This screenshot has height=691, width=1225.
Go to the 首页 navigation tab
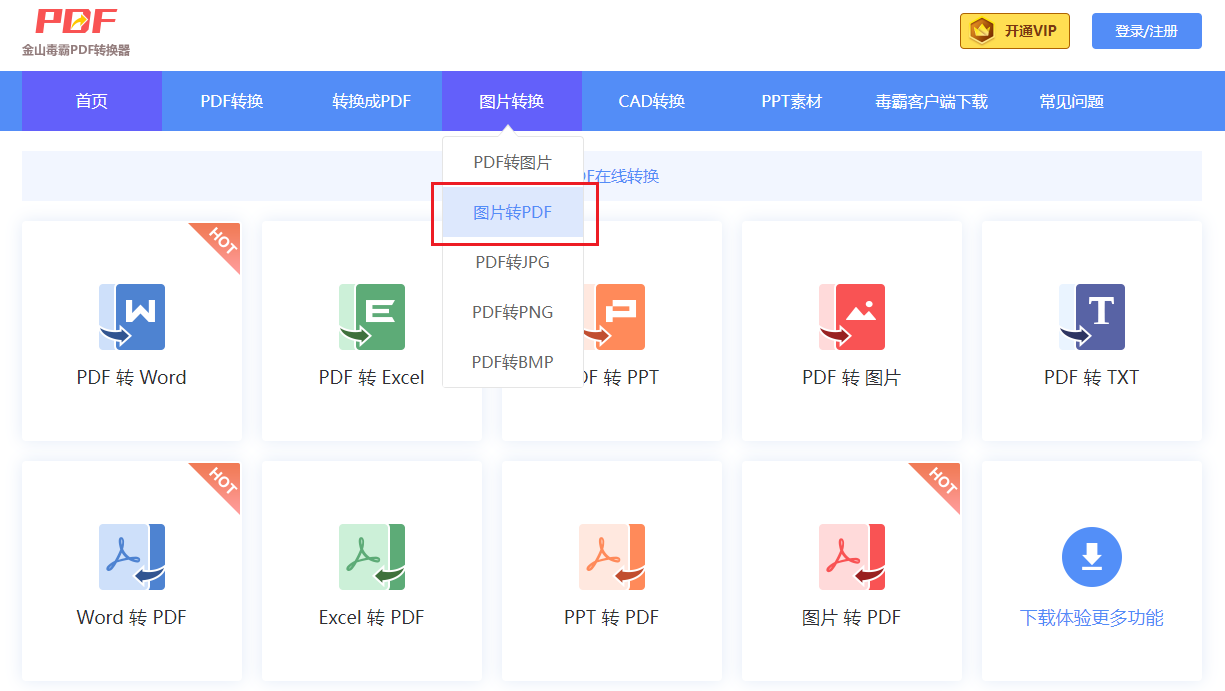(90, 100)
